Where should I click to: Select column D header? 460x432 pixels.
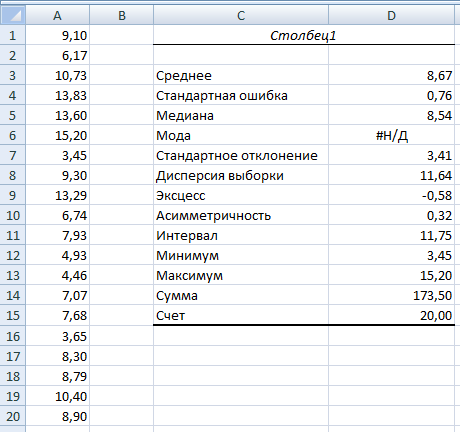tap(391, 15)
